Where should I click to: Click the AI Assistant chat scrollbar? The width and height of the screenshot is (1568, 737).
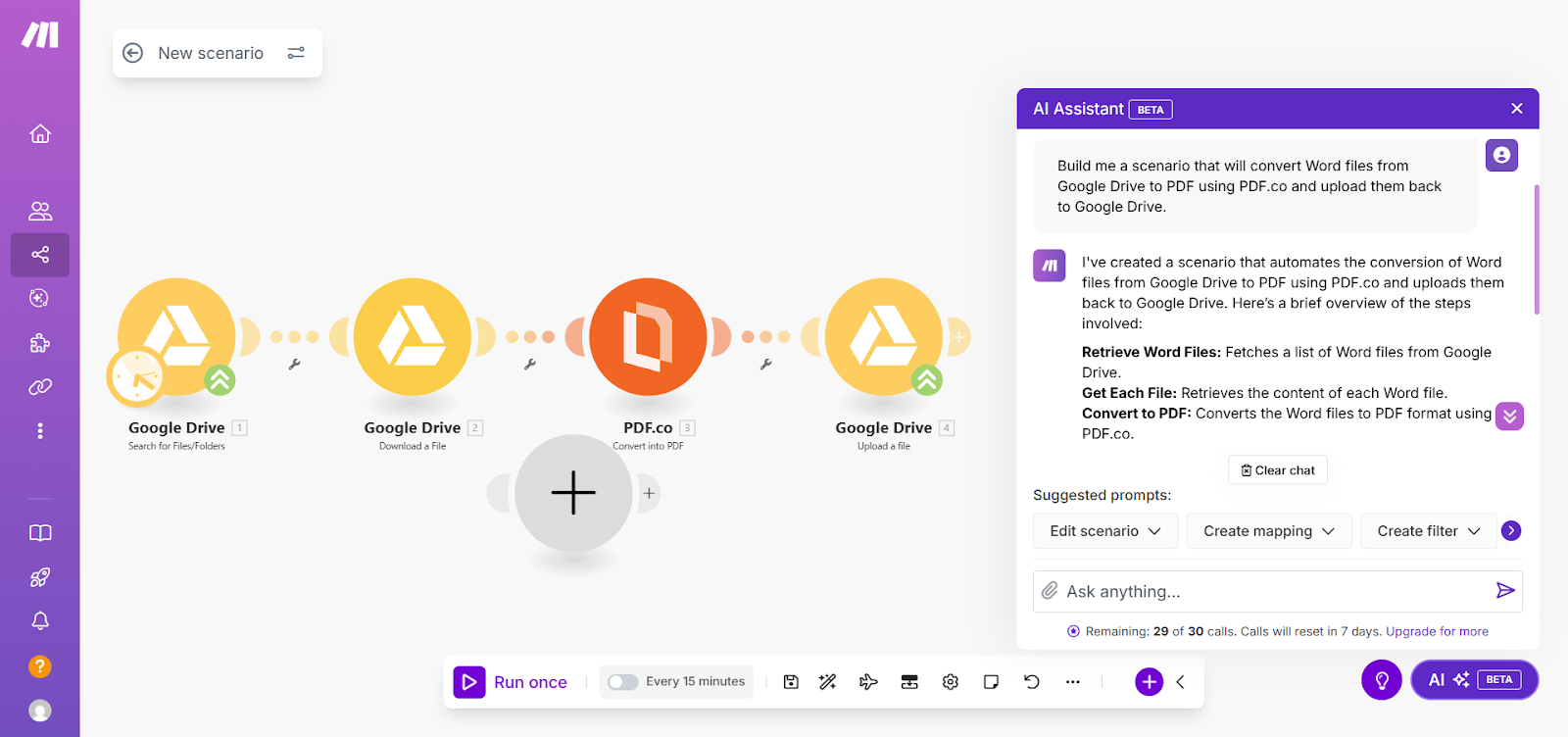point(1537,250)
